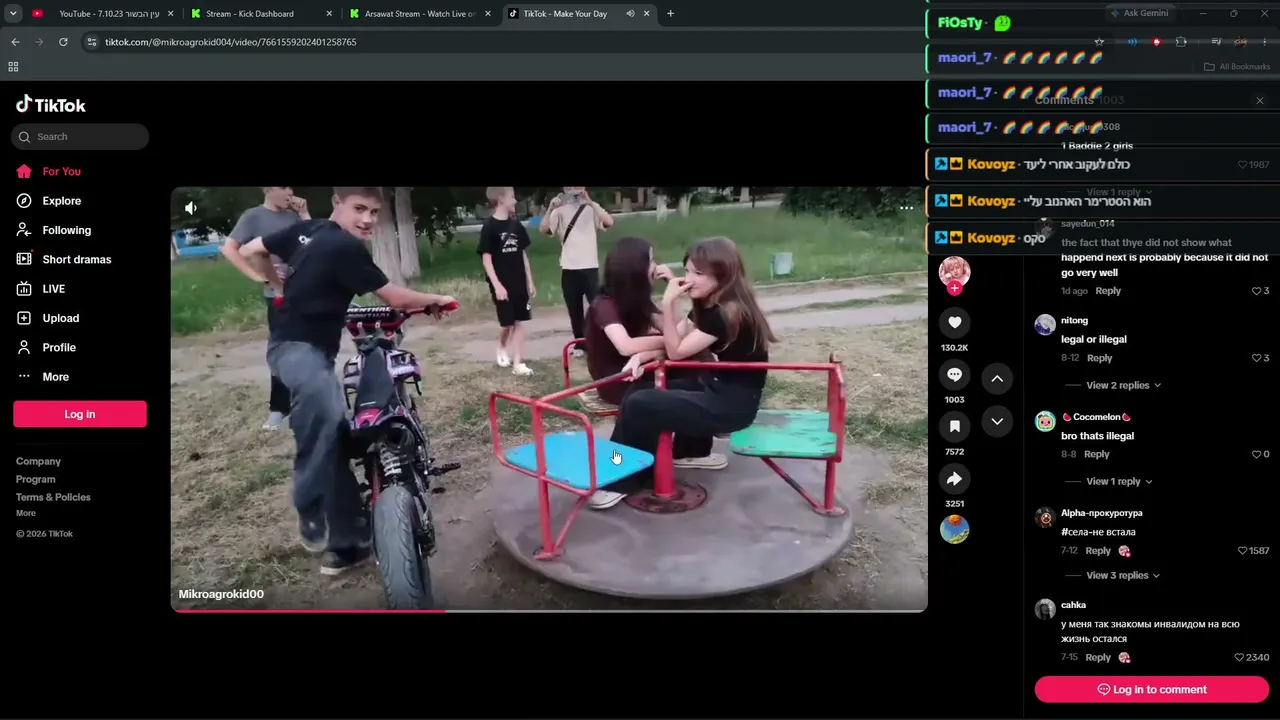This screenshot has width=1280, height=720.
Task: Open Terms & Policies link
Action: (x=53, y=497)
